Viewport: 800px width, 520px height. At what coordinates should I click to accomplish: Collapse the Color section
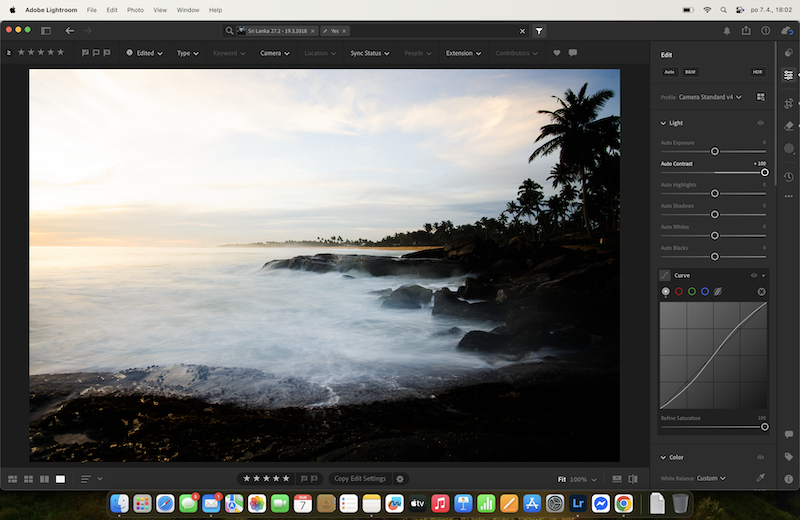663,457
